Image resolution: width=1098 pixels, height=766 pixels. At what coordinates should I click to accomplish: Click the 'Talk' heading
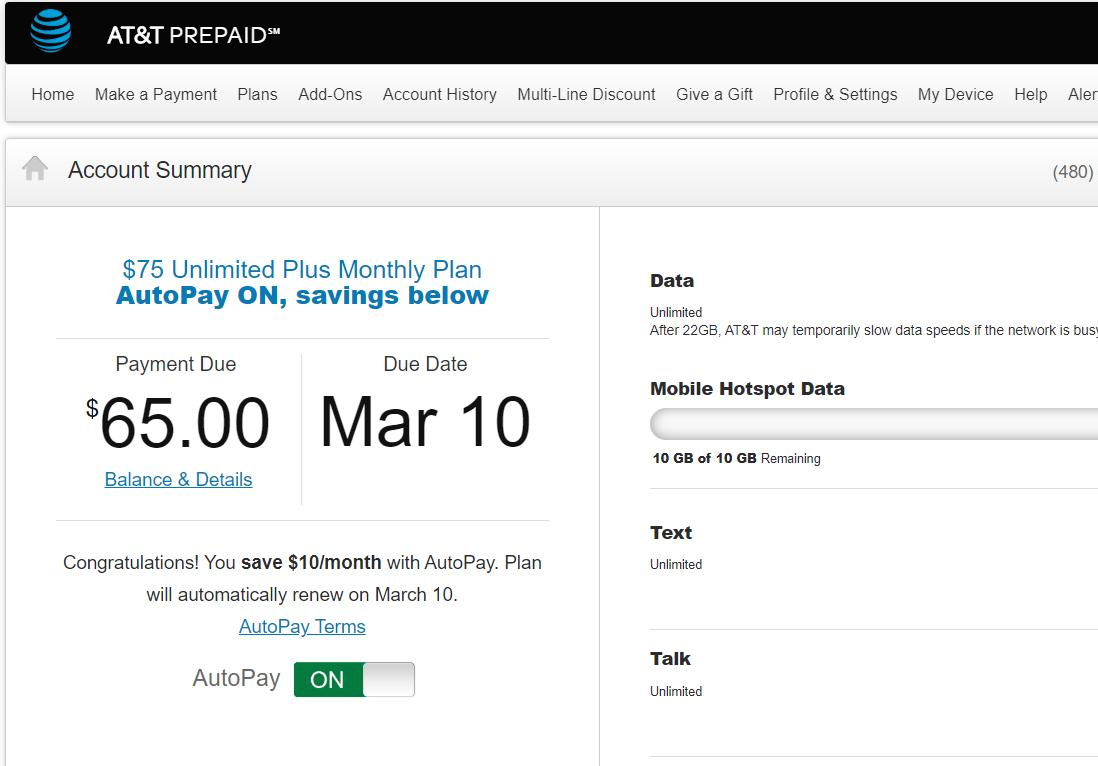pos(670,659)
